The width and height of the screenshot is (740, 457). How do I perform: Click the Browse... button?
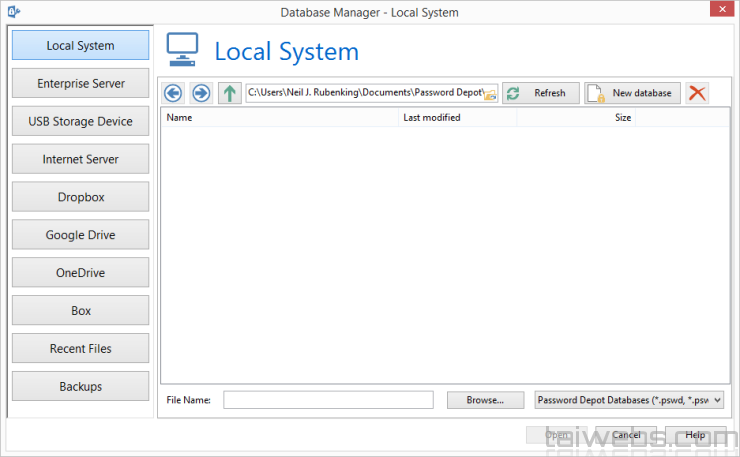click(484, 400)
